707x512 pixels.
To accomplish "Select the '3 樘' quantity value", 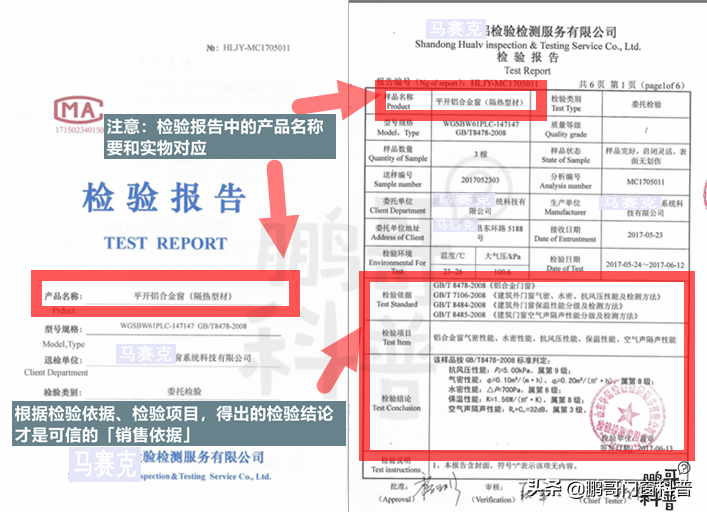I will pyautogui.click(x=481, y=154).
